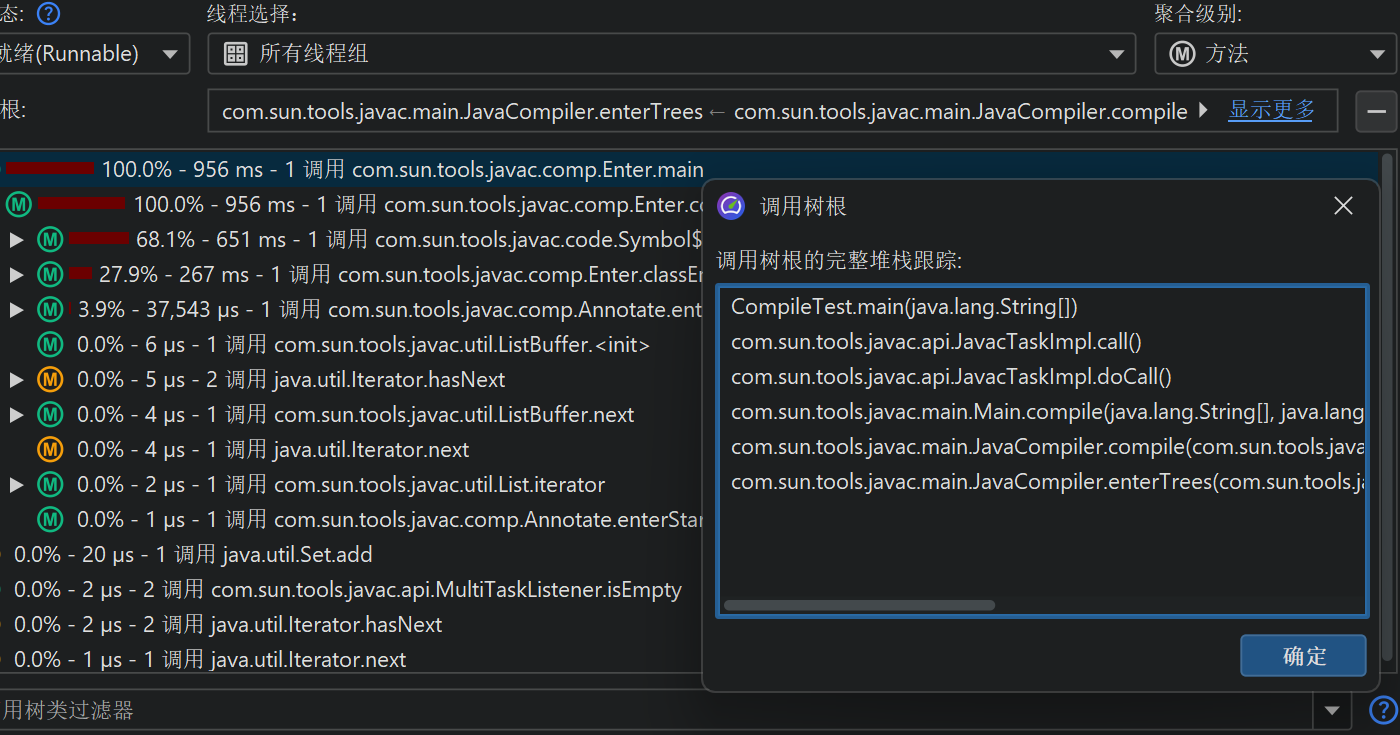Click the help icon beside the thread status label
This screenshot has height=735, width=1400.
[48, 14]
